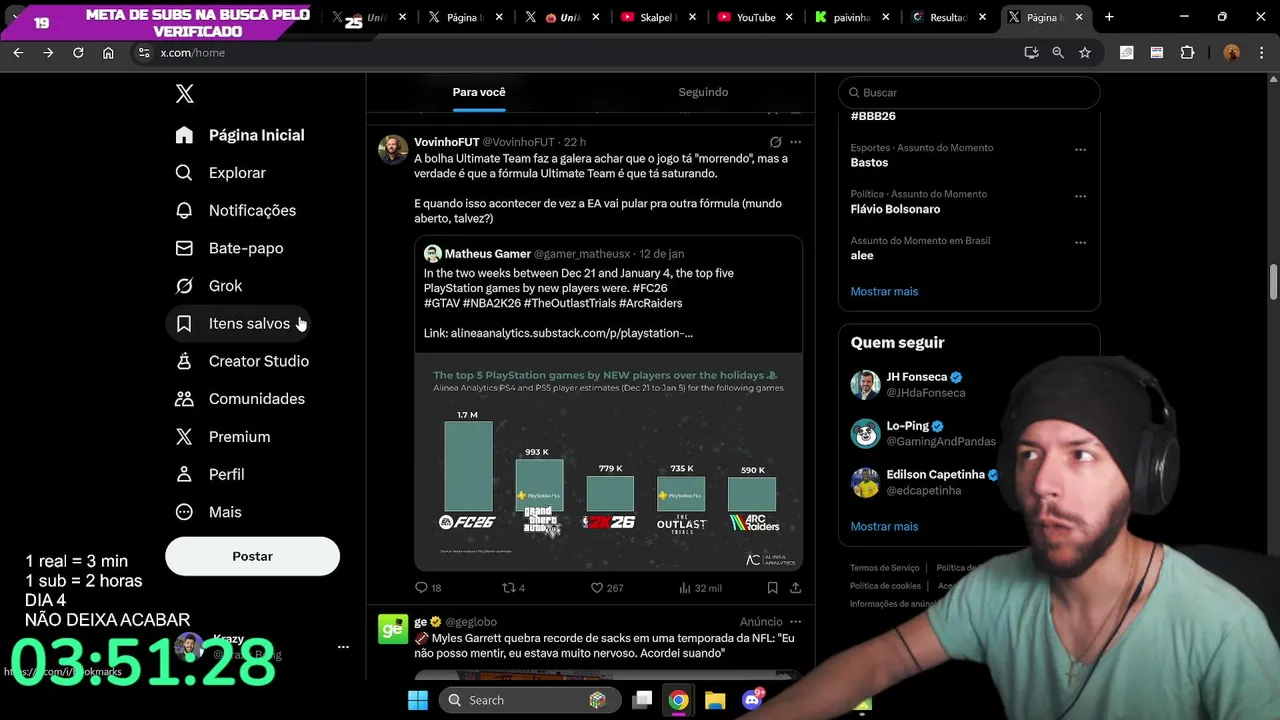1280x720 pixels.
Task: Share the VovinhoFUT post
Action: click(795, 588)
